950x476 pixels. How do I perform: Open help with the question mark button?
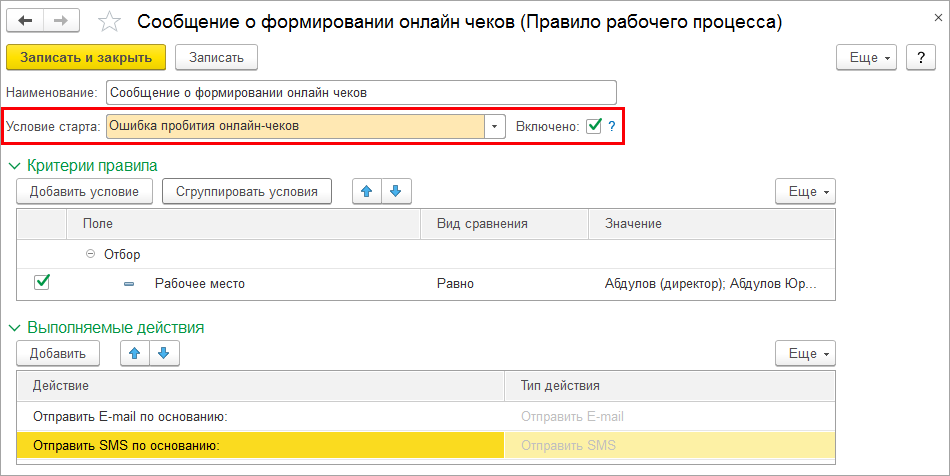point(920,58)
